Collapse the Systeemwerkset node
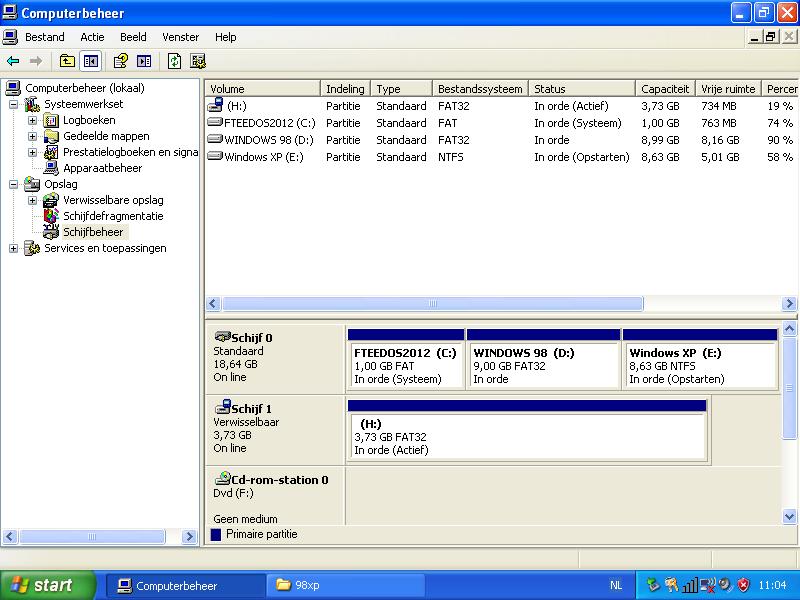 14,105
